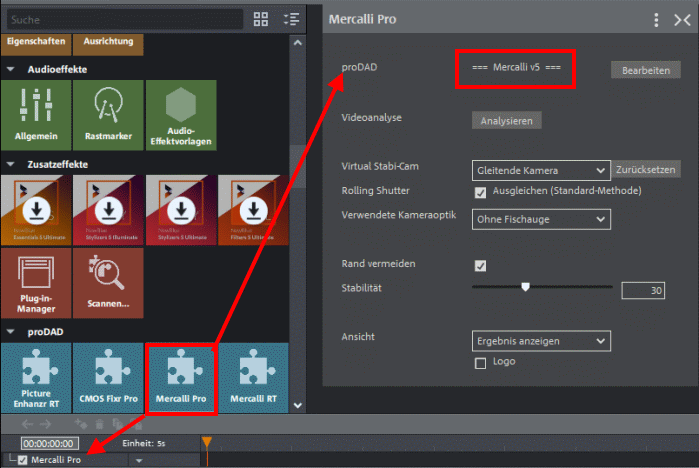Screen dimensions: 699x468
Task: Toggle Rolling Shutter Ausgleichen checkbox
Action: [x=480, y=193]
